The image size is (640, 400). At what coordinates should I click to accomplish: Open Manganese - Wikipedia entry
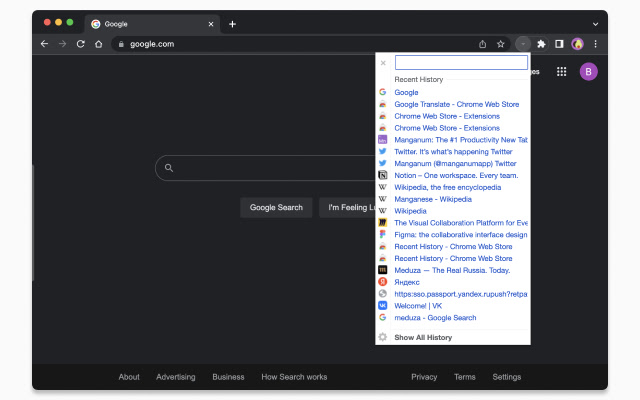coord(433,199)
